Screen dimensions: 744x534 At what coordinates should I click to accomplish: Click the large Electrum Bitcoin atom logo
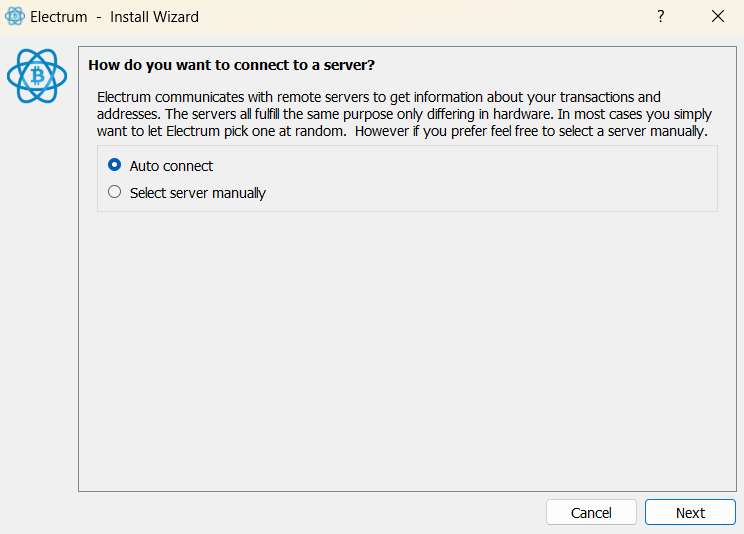[x=37, y=76]
